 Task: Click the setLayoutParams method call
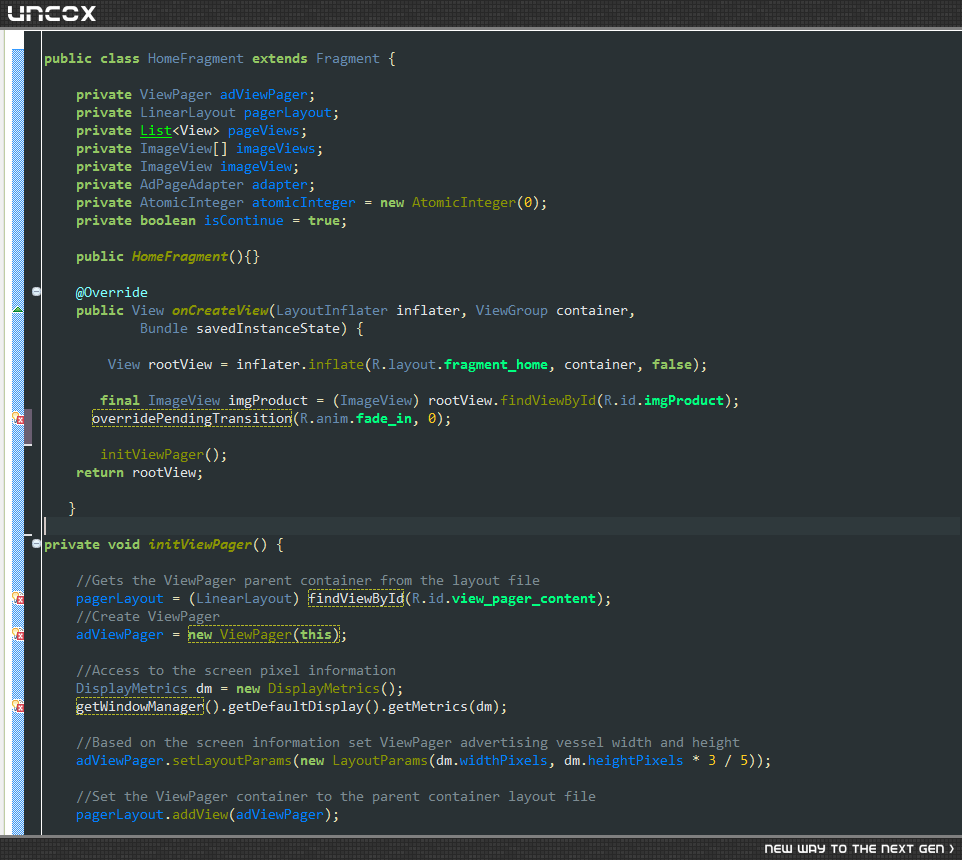pos(232,761)
